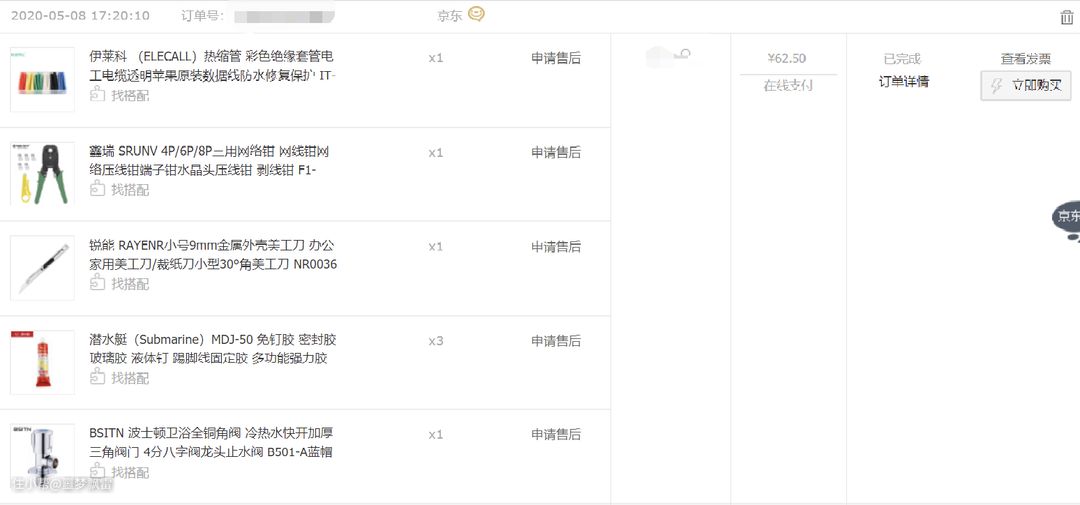This screenshot has height=505, width=1080.
Task: Click 申请售后 for Submarine MDJ-50 sealant
Action: click(x=555, y=341)
